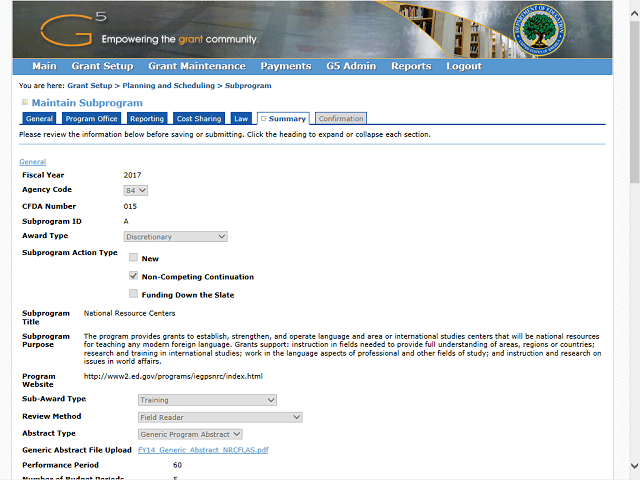Viewport: 640px width, 480px height.
Task: Click the program website URL text
Action: click(x=173, y=376)
